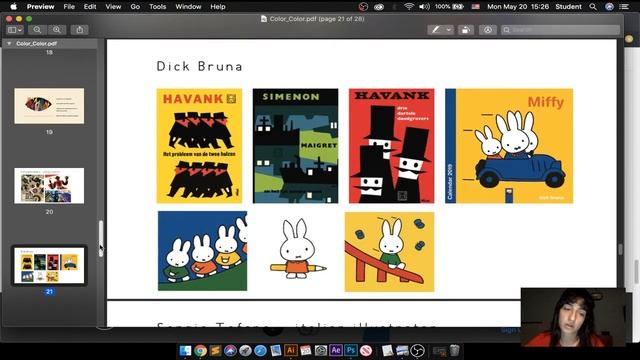Click the Wi-Fi status icon
Image resolution: width=640 pixels, height=360 pixels.
(409, 7)
